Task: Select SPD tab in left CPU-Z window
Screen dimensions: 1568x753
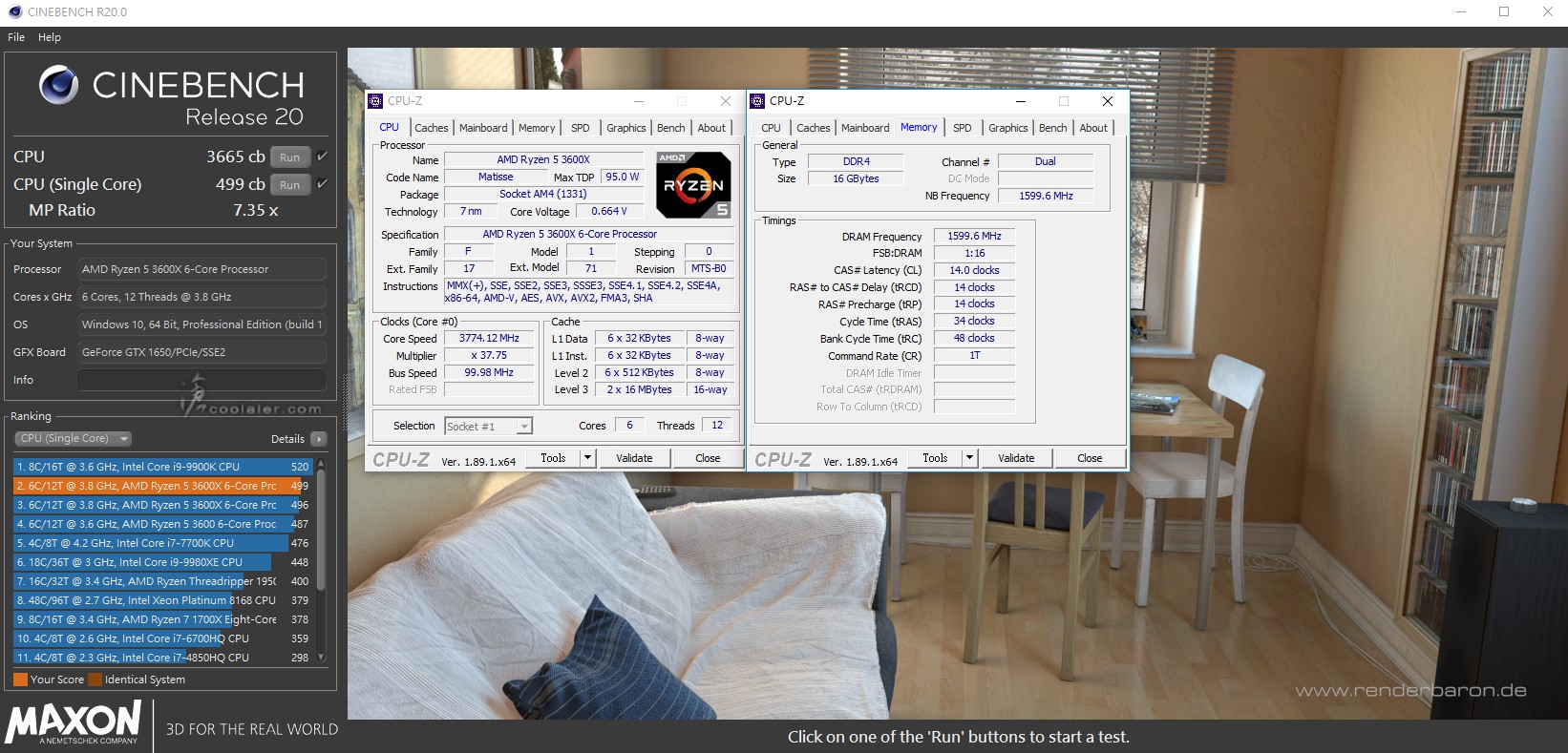Action: 581,128
